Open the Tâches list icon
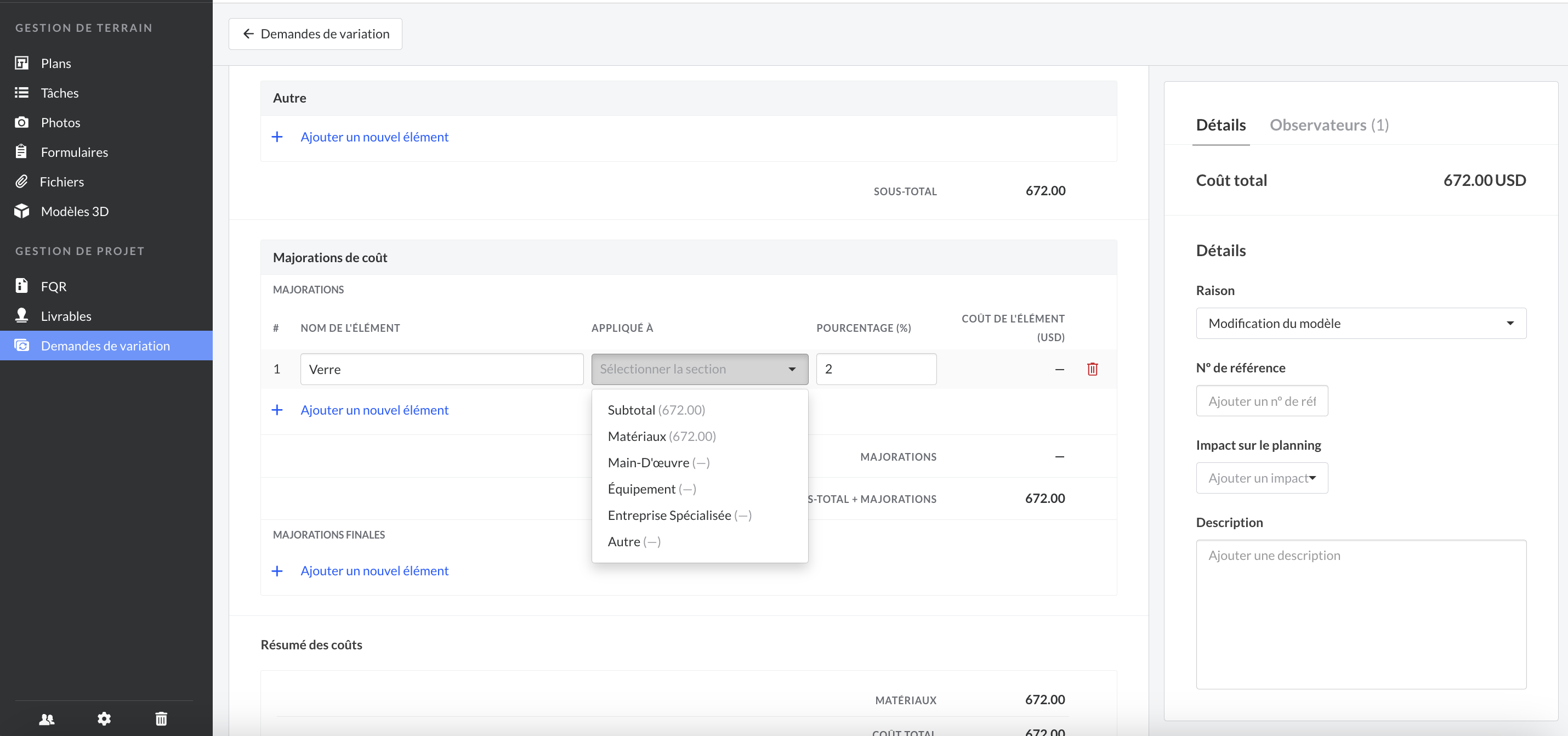This screenshot has height=736, width=1568. pyautogui.click(x=22, y=93)
